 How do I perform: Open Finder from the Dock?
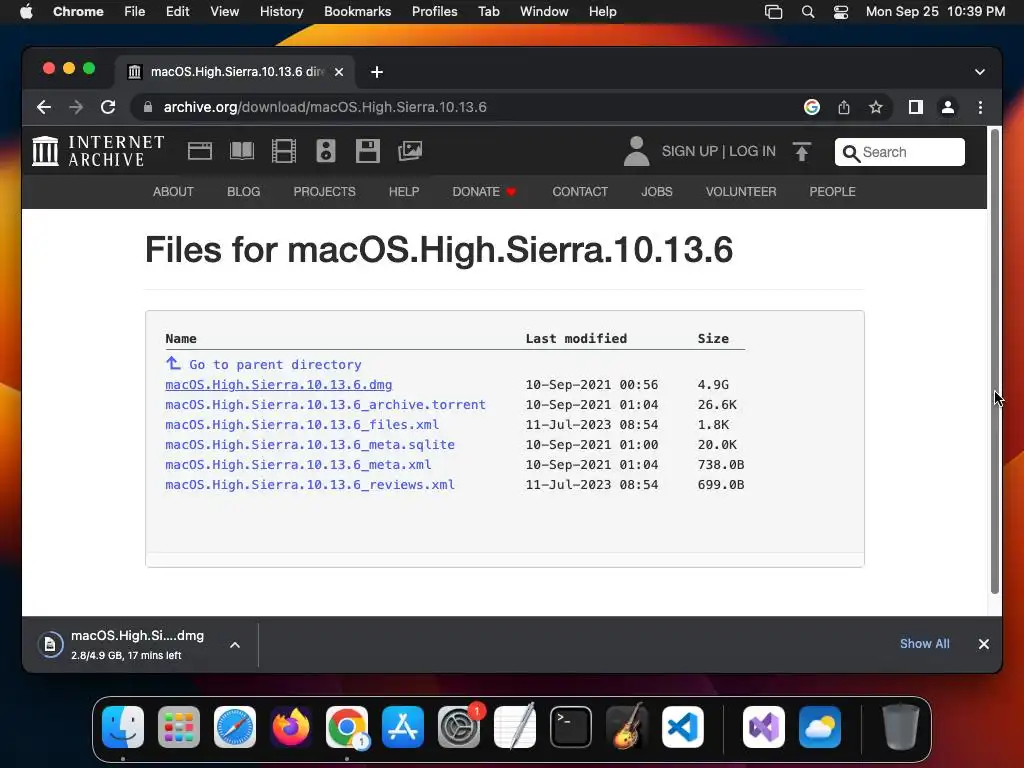123,727
